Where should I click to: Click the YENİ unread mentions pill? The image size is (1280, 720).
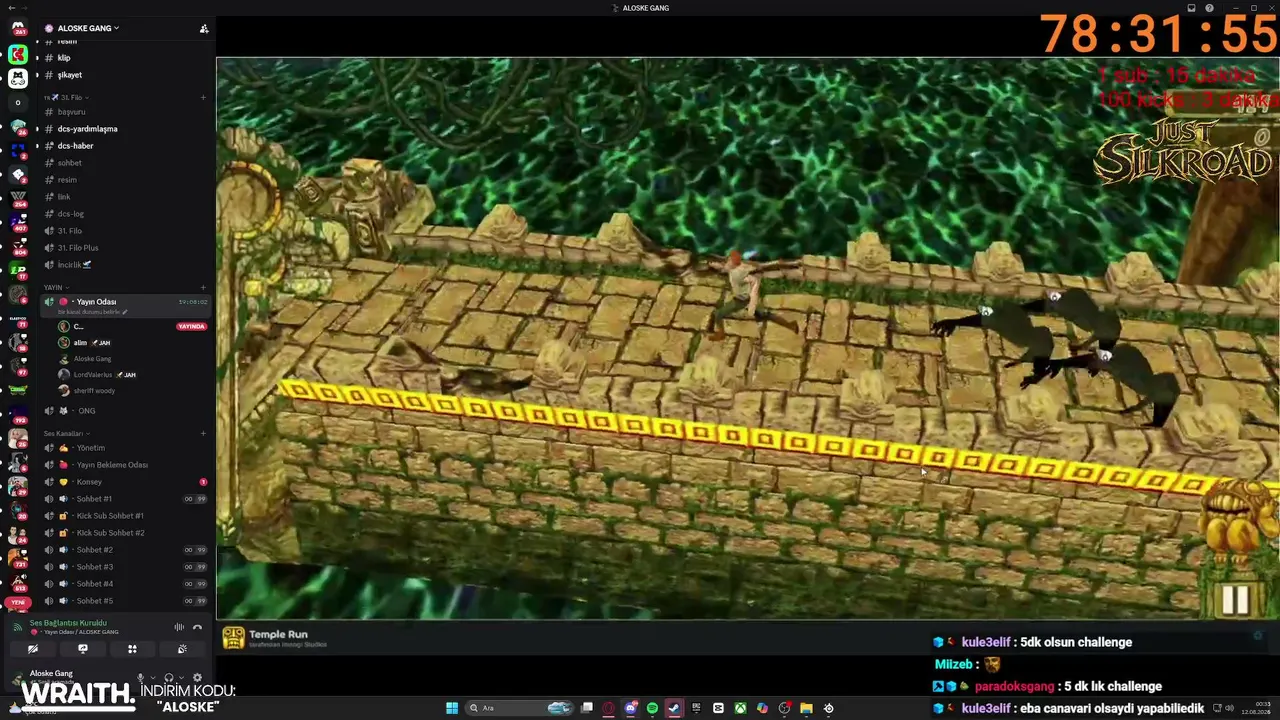(x=18, y=603)
